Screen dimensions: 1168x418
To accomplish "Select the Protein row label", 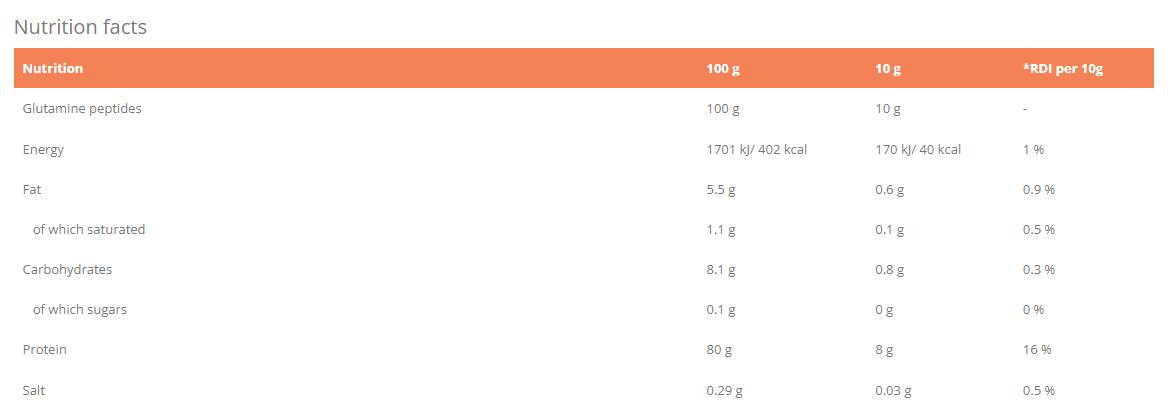I will (x=45, y=349).
